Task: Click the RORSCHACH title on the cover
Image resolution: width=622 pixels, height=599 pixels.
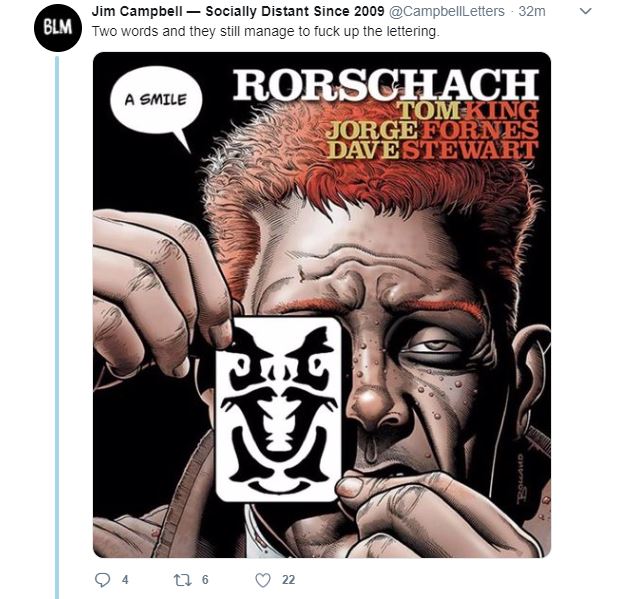Action: tap(385, 83)
